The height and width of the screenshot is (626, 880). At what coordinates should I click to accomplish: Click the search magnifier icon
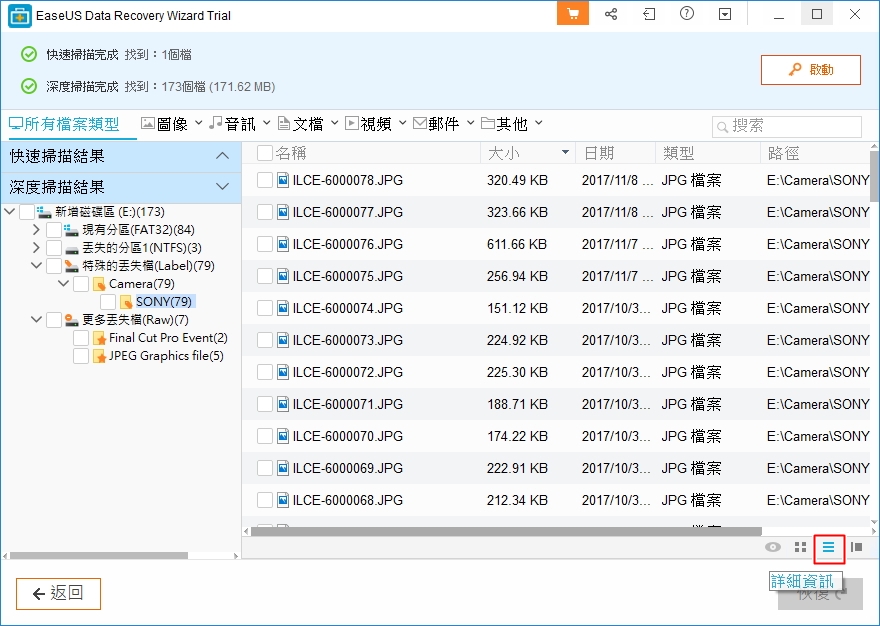[723, 126]
